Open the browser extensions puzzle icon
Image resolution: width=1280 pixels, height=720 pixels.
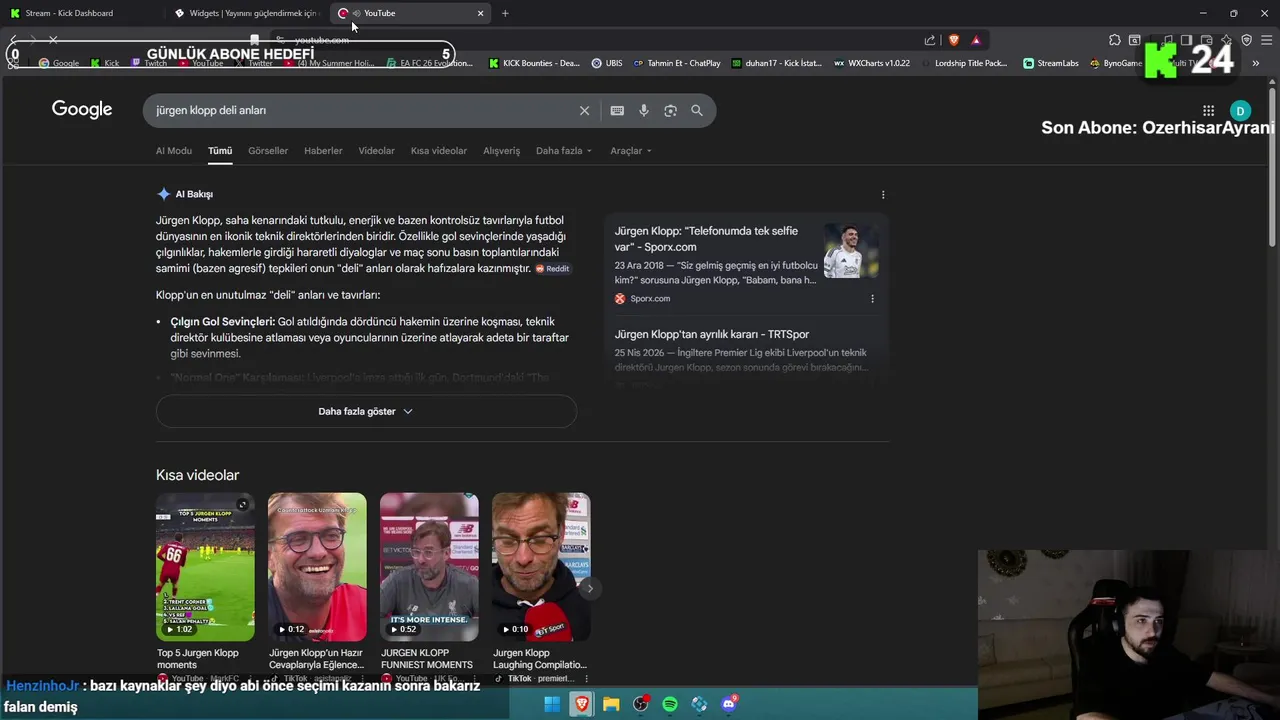tap(1115, 40)
